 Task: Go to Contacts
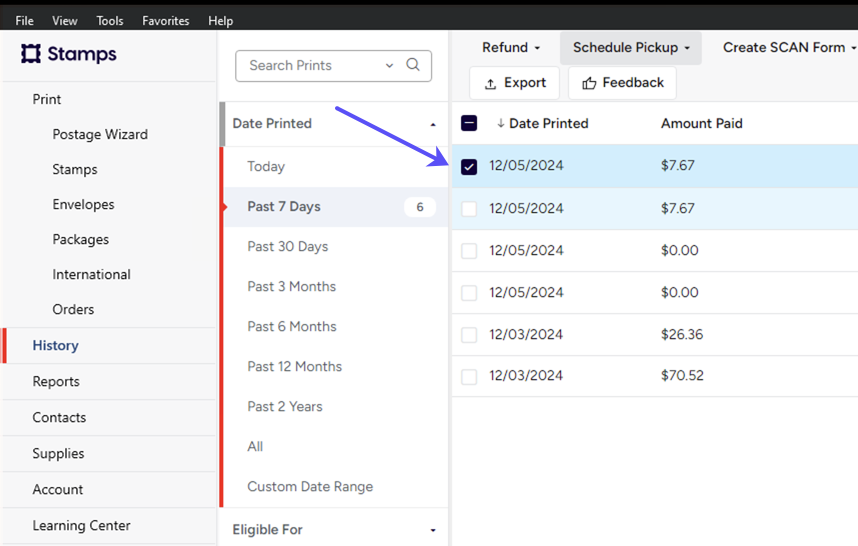click(109, 418)
